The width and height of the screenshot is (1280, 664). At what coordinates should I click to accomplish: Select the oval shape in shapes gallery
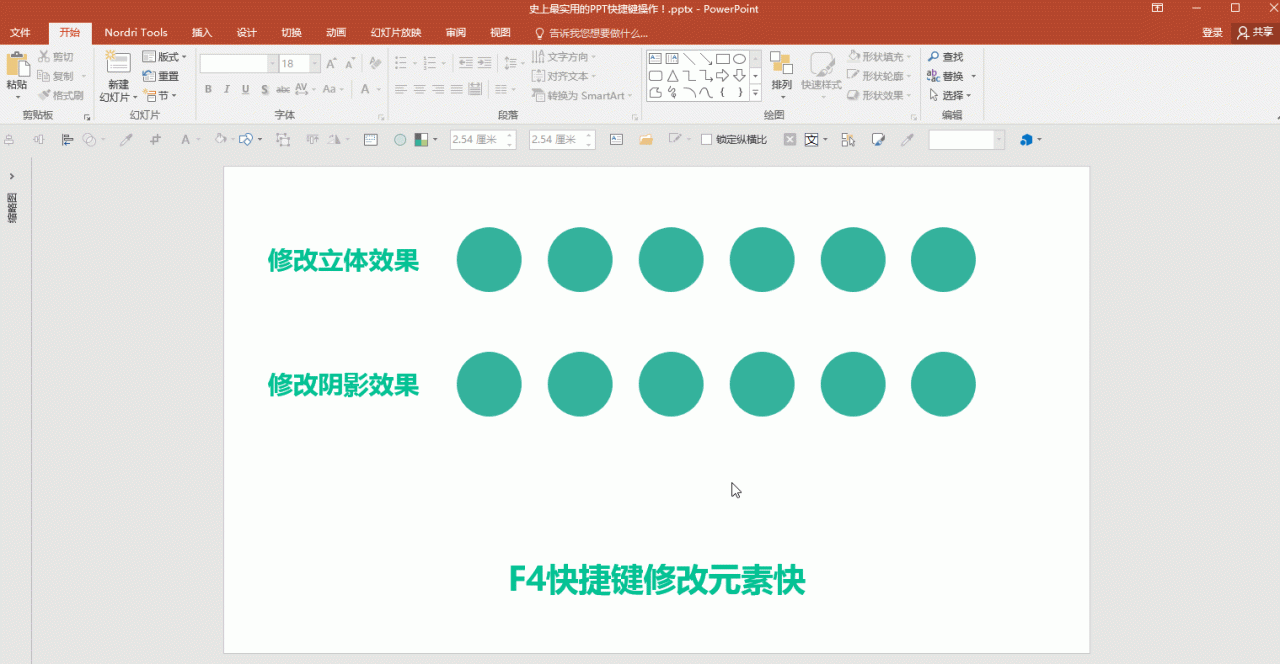[x=739, y=59]
